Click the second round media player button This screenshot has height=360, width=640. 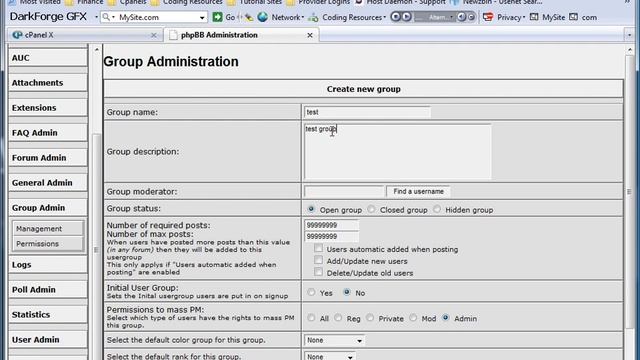coord(406,17)
